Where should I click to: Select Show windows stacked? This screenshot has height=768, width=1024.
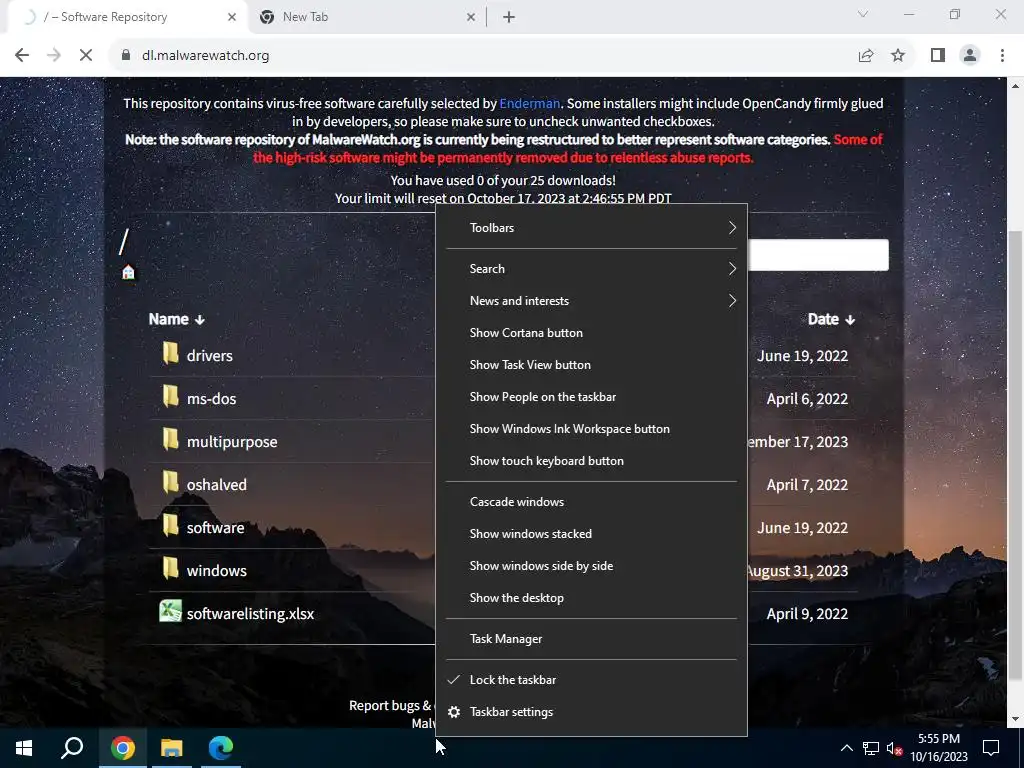(591, 534)
